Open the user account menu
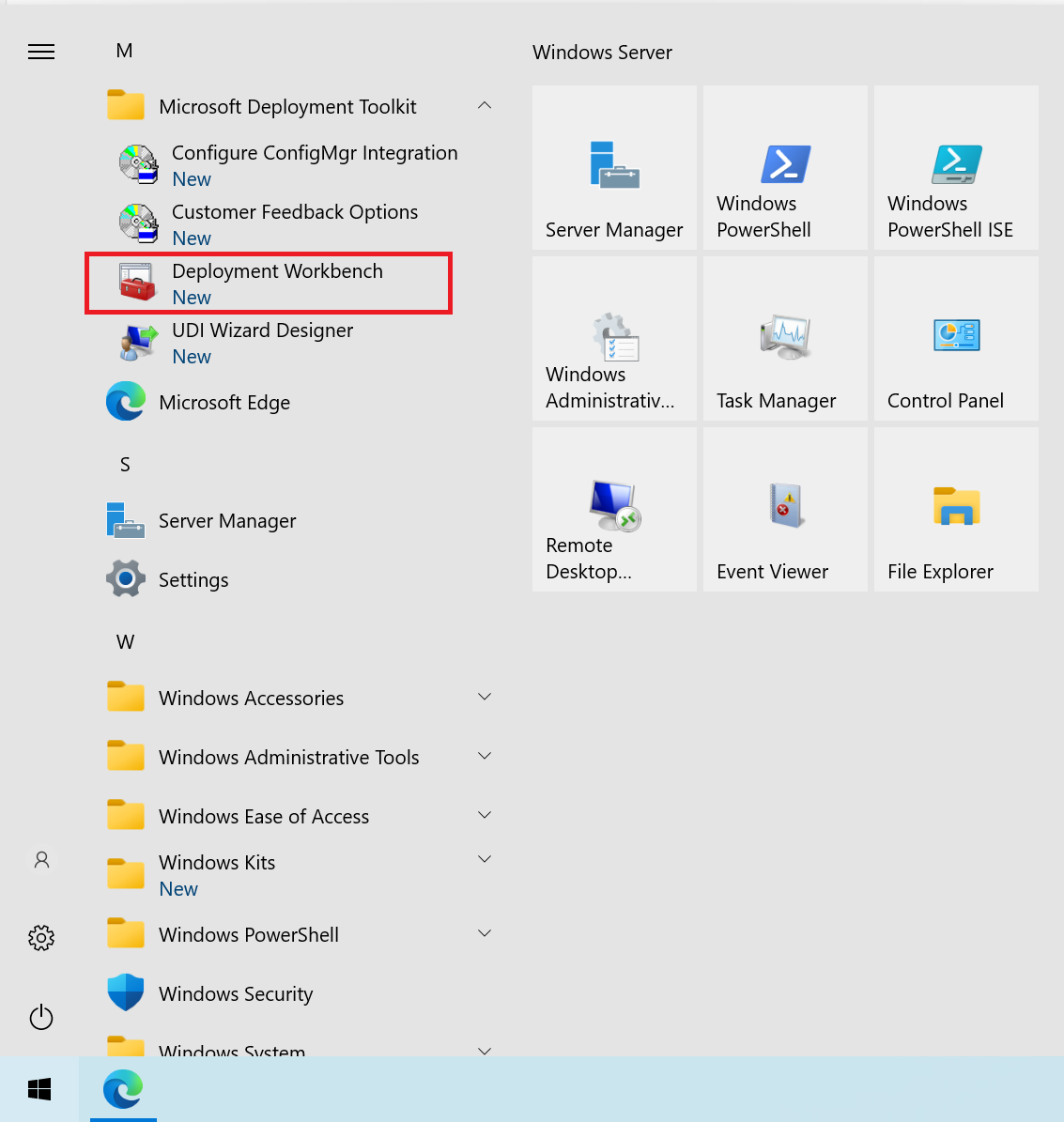The width and height of the screenshot is (1064, 1122). (41, 859)
